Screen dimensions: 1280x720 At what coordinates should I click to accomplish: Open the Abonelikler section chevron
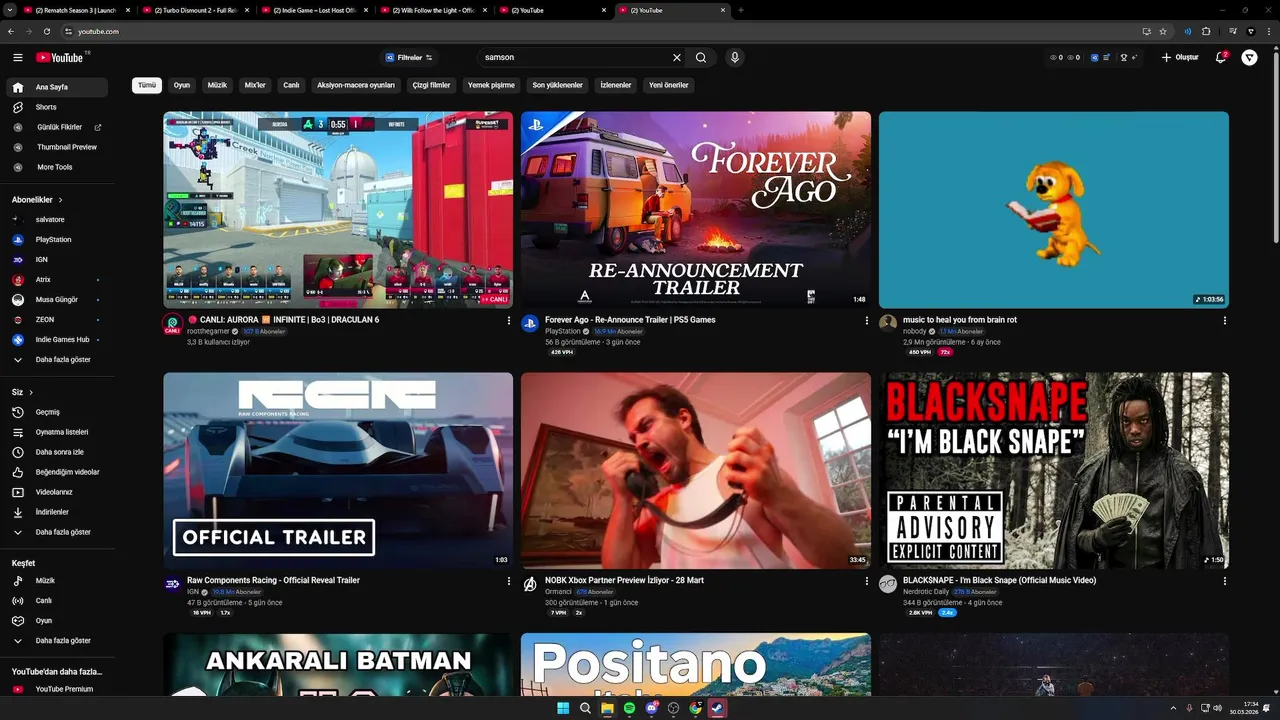point(61,200)
